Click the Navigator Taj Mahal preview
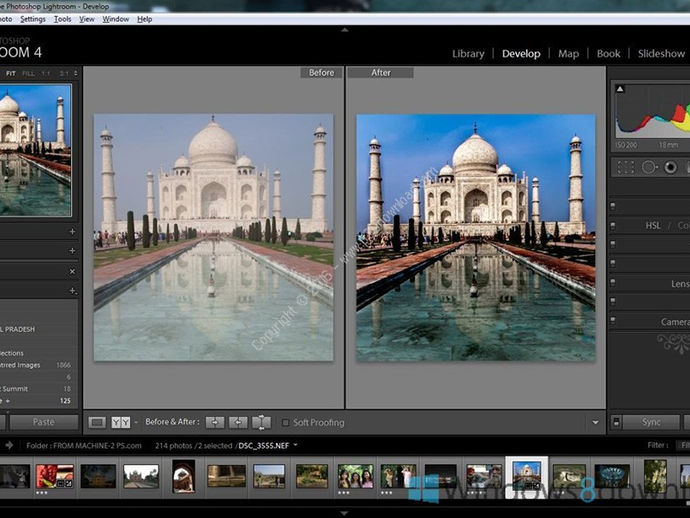This screenshot has height=518, width=690. [35, 150]
